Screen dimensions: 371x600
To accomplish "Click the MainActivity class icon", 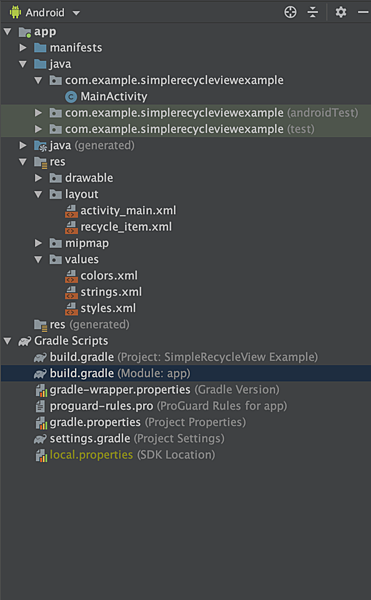I will pyautogui.click(x=71, y=97).
